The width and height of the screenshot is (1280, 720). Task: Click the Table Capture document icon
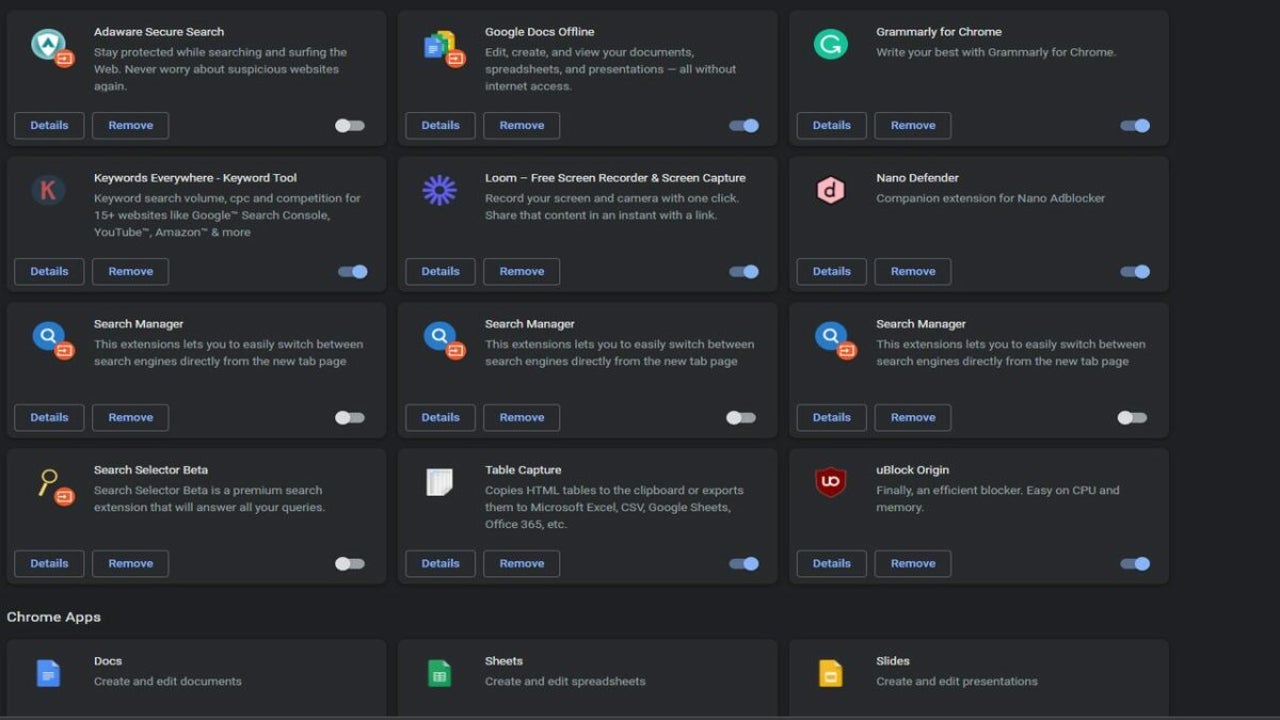point(439,482)
